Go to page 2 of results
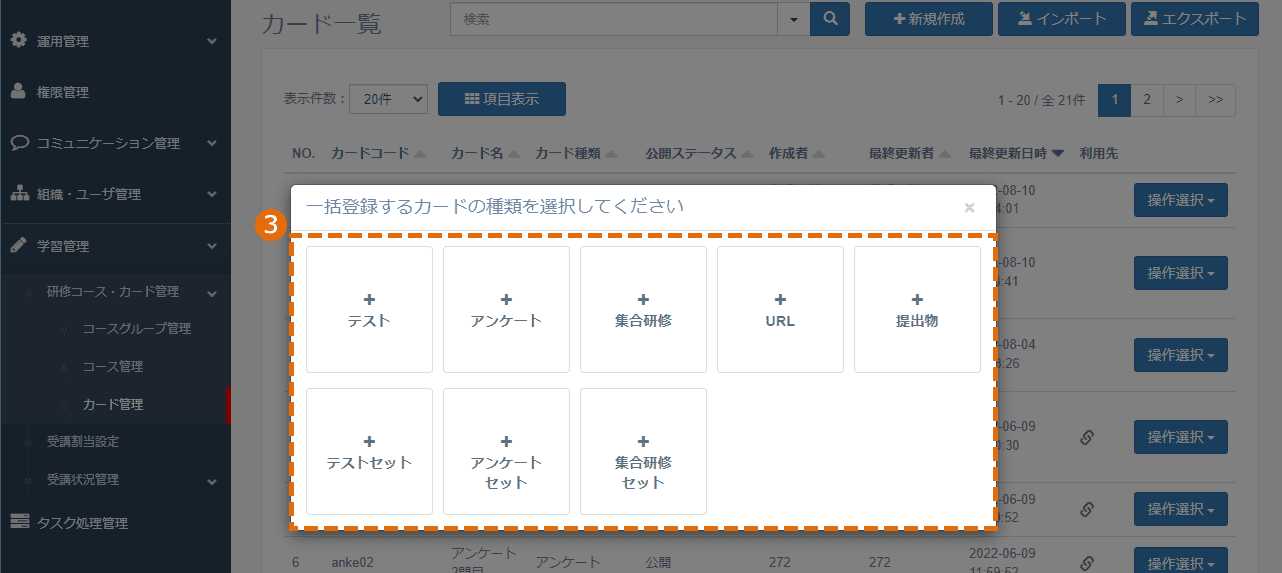This screenshot has height=573, width=1282. pyautogui.click(x=1147, y=100)
